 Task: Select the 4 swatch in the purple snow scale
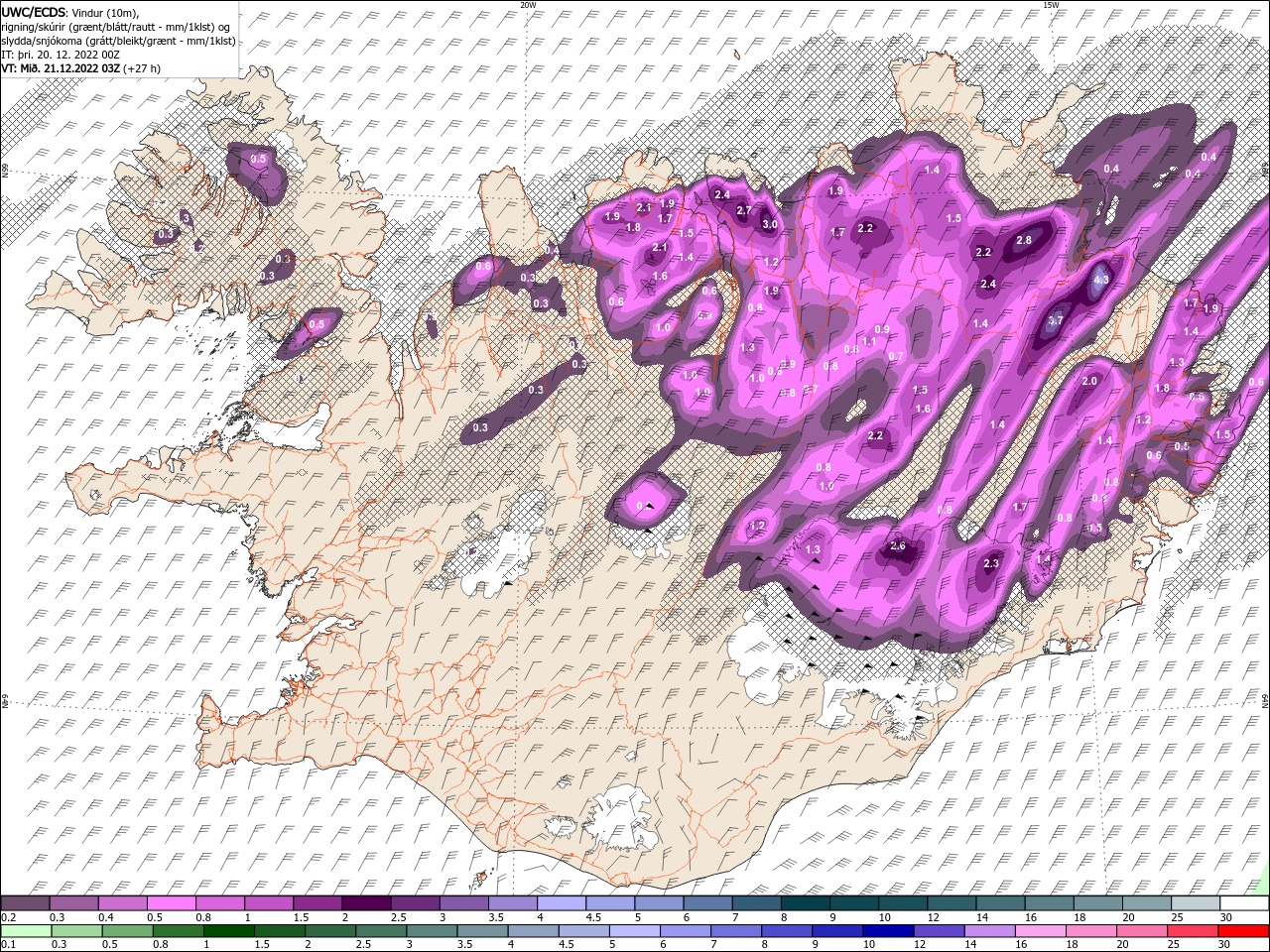[561, 903]
